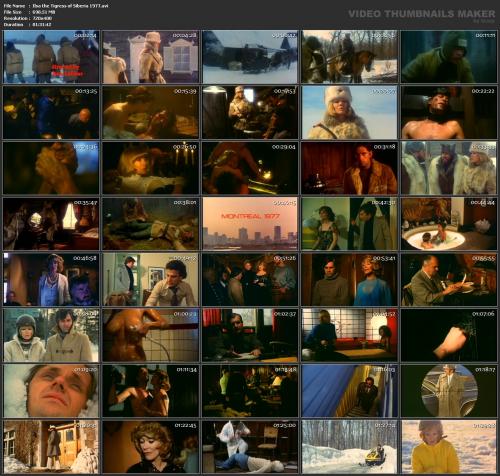Click the File Size line in the header
This screenshot has width=500, height=476.
[x=29, y=12]
